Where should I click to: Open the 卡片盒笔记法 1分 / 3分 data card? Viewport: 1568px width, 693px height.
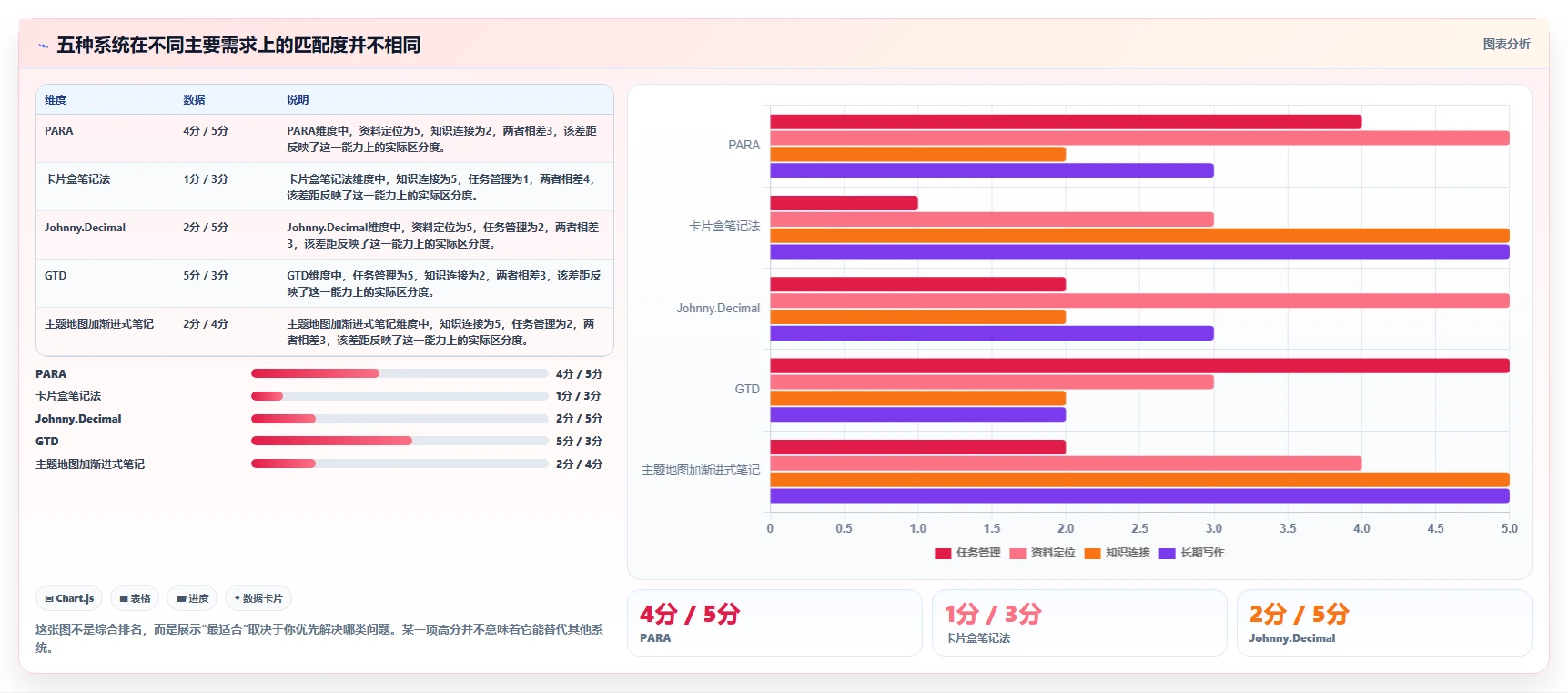1079,623
